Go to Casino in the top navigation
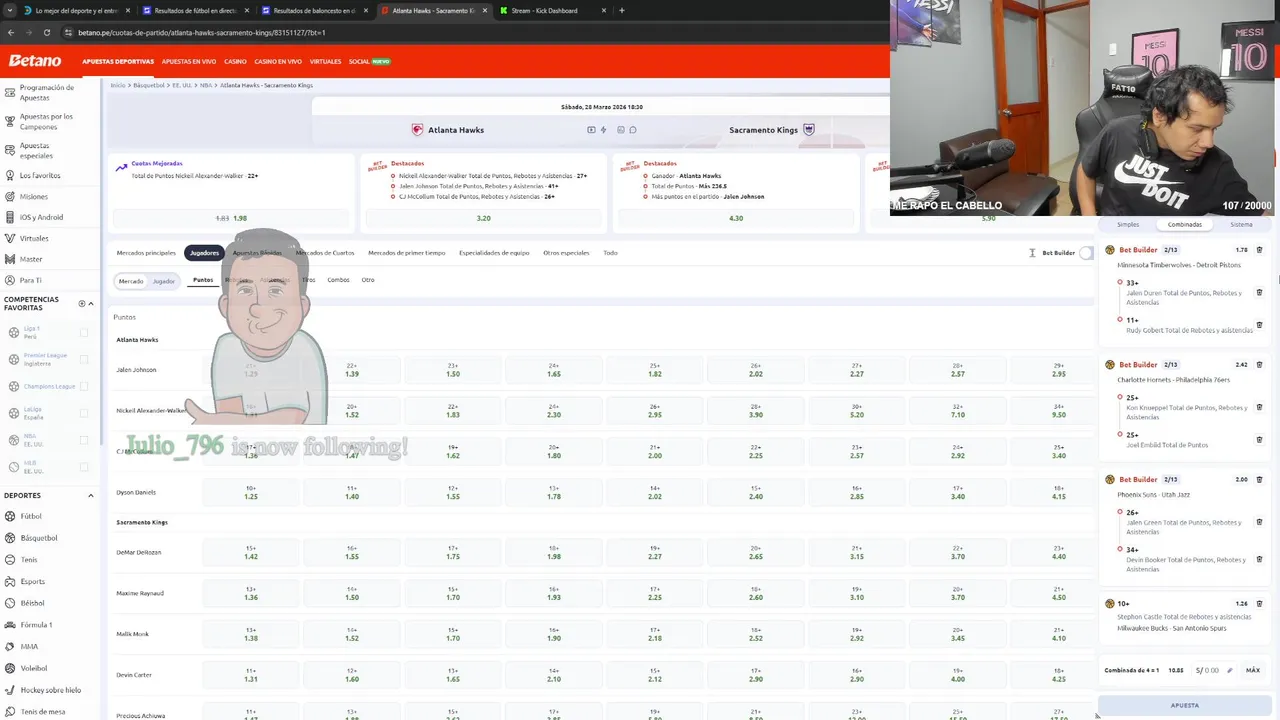Screen dimensions: 1280x720 pyautogui.click(x=235, y=62)
